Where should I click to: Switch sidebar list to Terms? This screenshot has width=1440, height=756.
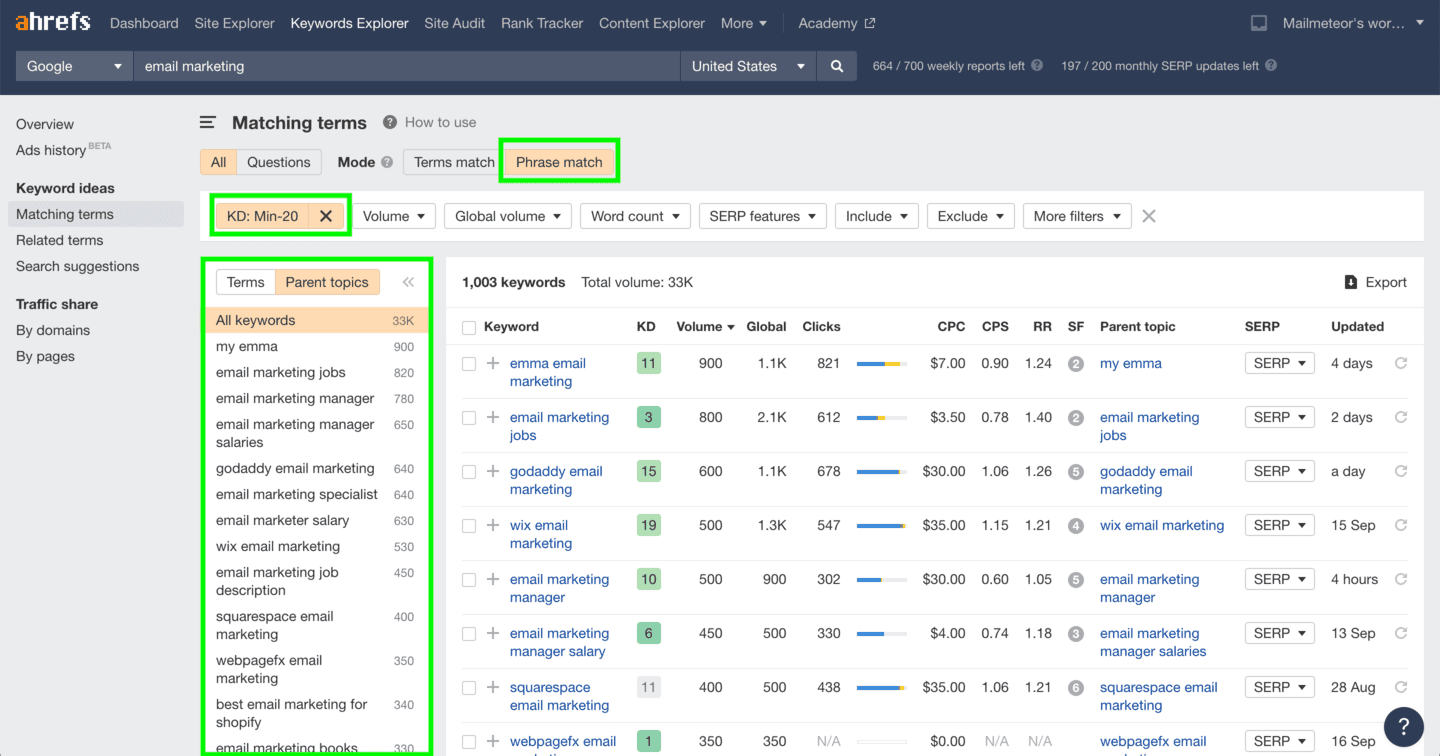click(245, 282)
